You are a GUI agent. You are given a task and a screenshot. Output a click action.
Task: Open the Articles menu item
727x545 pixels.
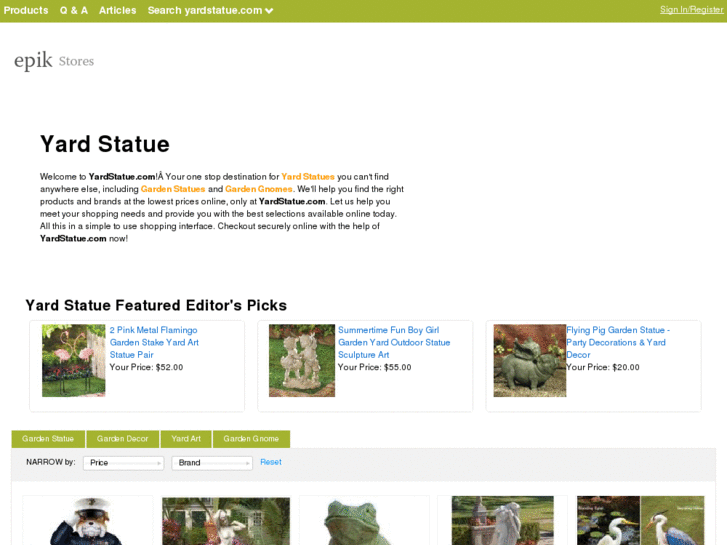(117, 10)
